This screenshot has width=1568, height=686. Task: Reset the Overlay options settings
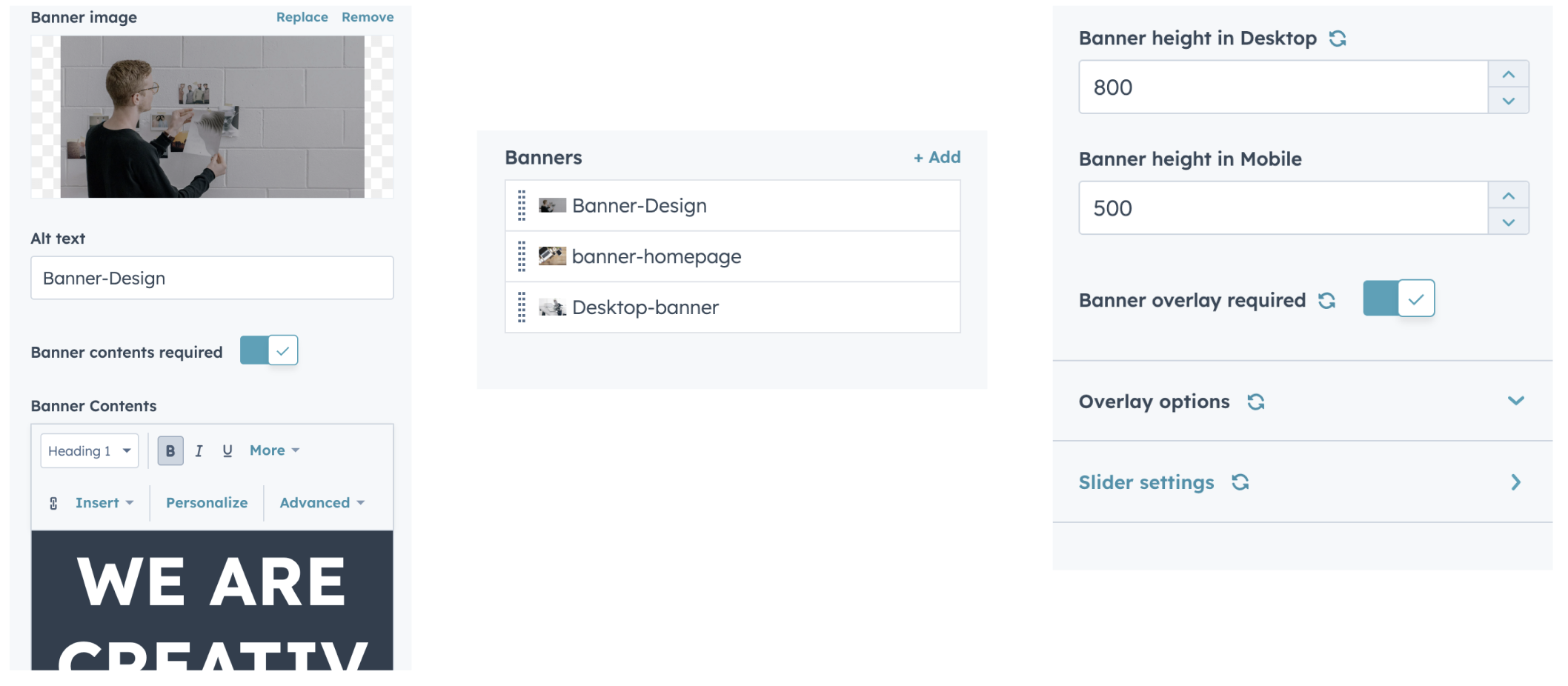pyautogui.click(x=1255, y=402)
